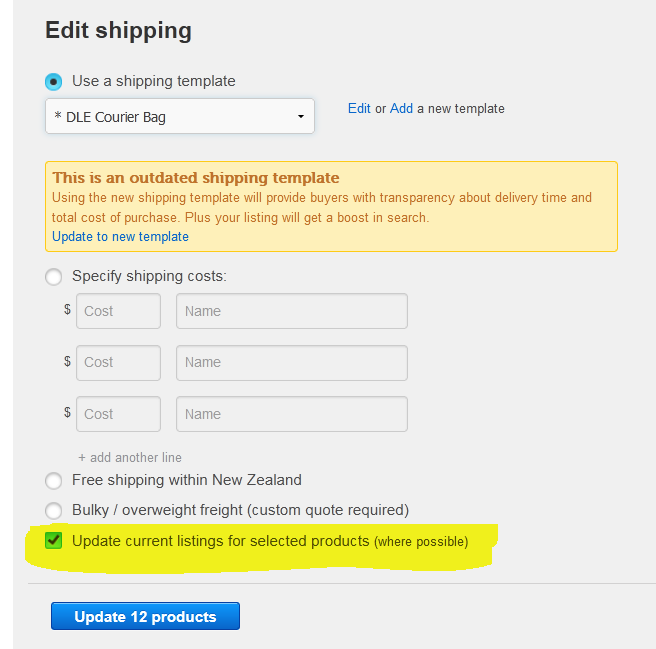Choose the "Bulky / overweight freight" radio option

coord(54,510)
